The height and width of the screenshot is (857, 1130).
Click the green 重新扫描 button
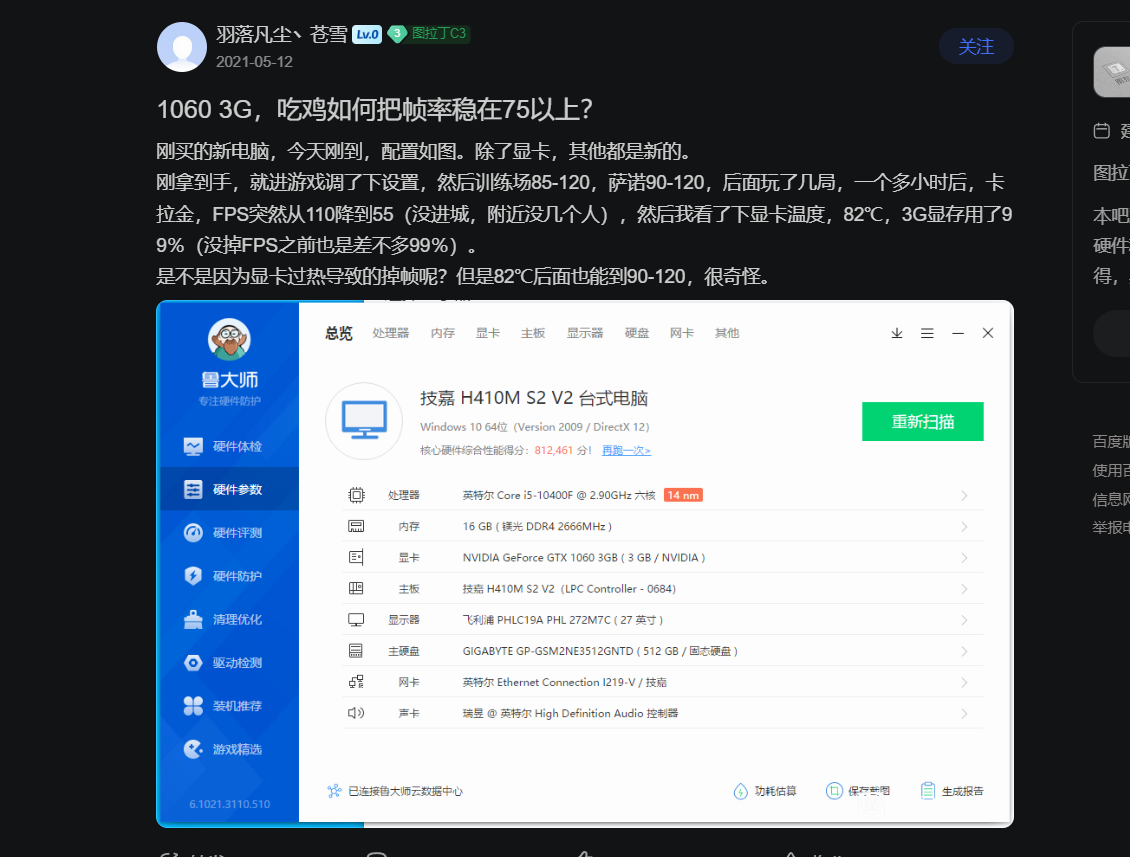(x=922, y=422)
